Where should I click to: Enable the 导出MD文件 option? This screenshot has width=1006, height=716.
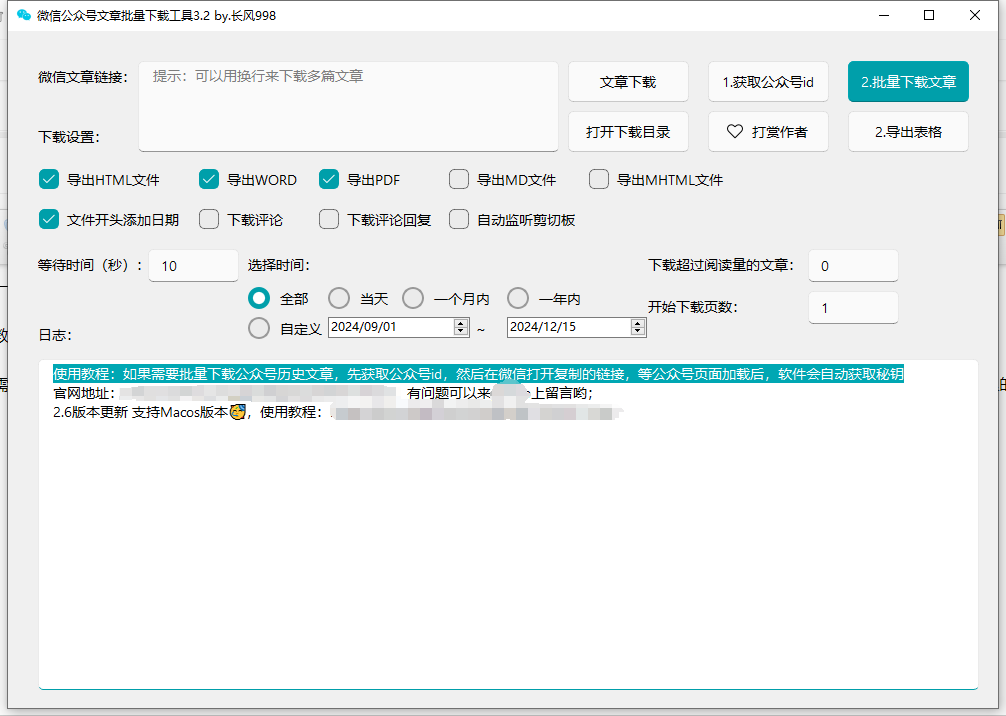point(459,180)
